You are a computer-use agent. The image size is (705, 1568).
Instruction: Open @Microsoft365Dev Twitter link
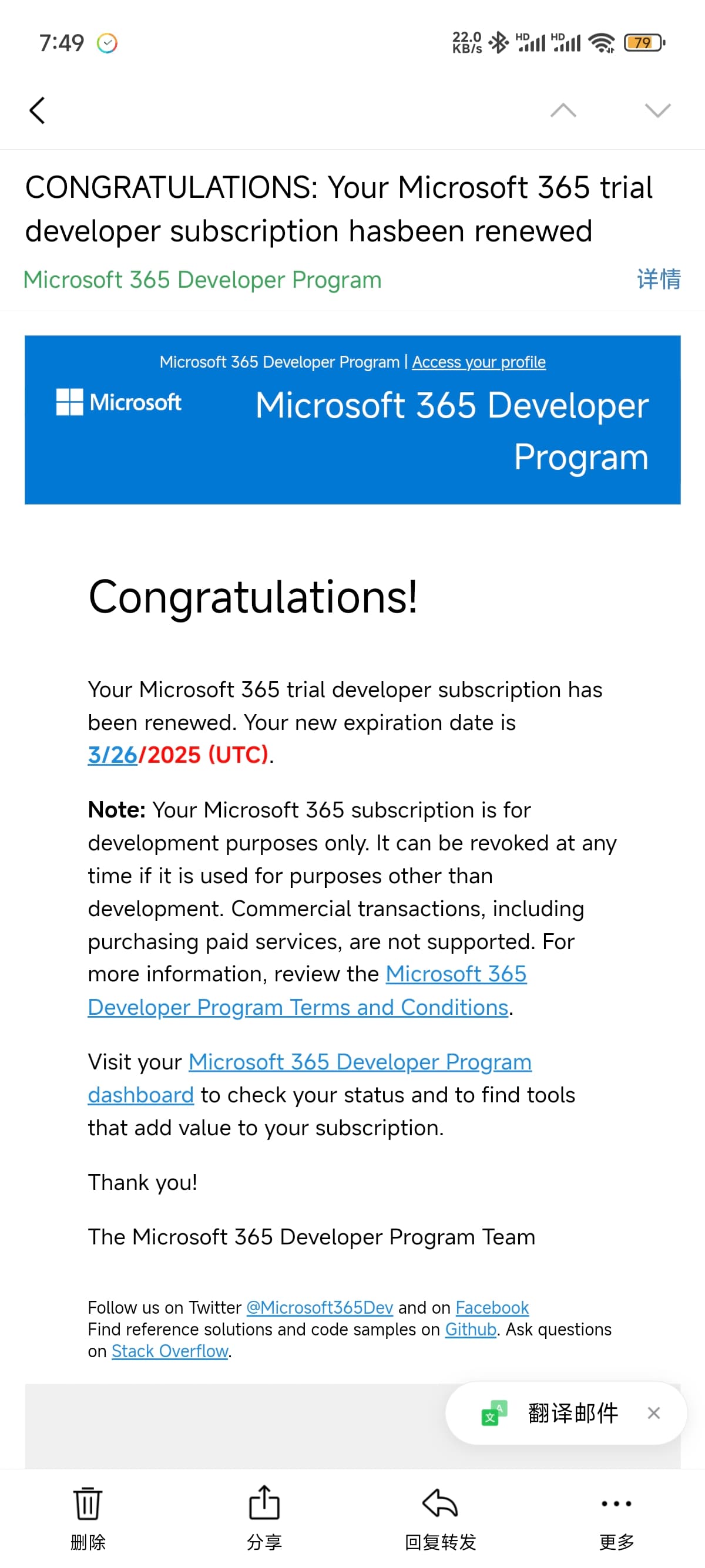[320, 1307]
